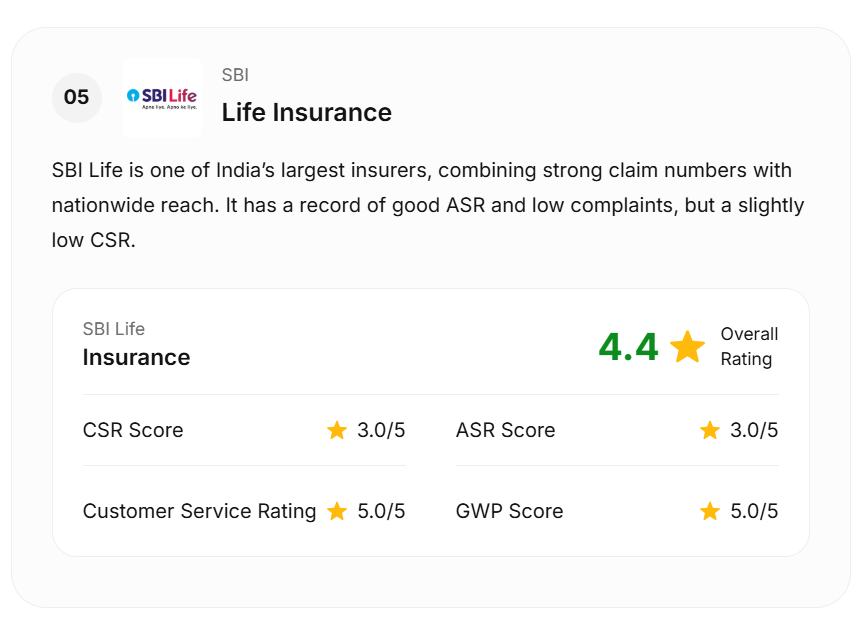Click the small SBI label above heading
This screenshot has width=867, height=623.
(x=235, y=75)
